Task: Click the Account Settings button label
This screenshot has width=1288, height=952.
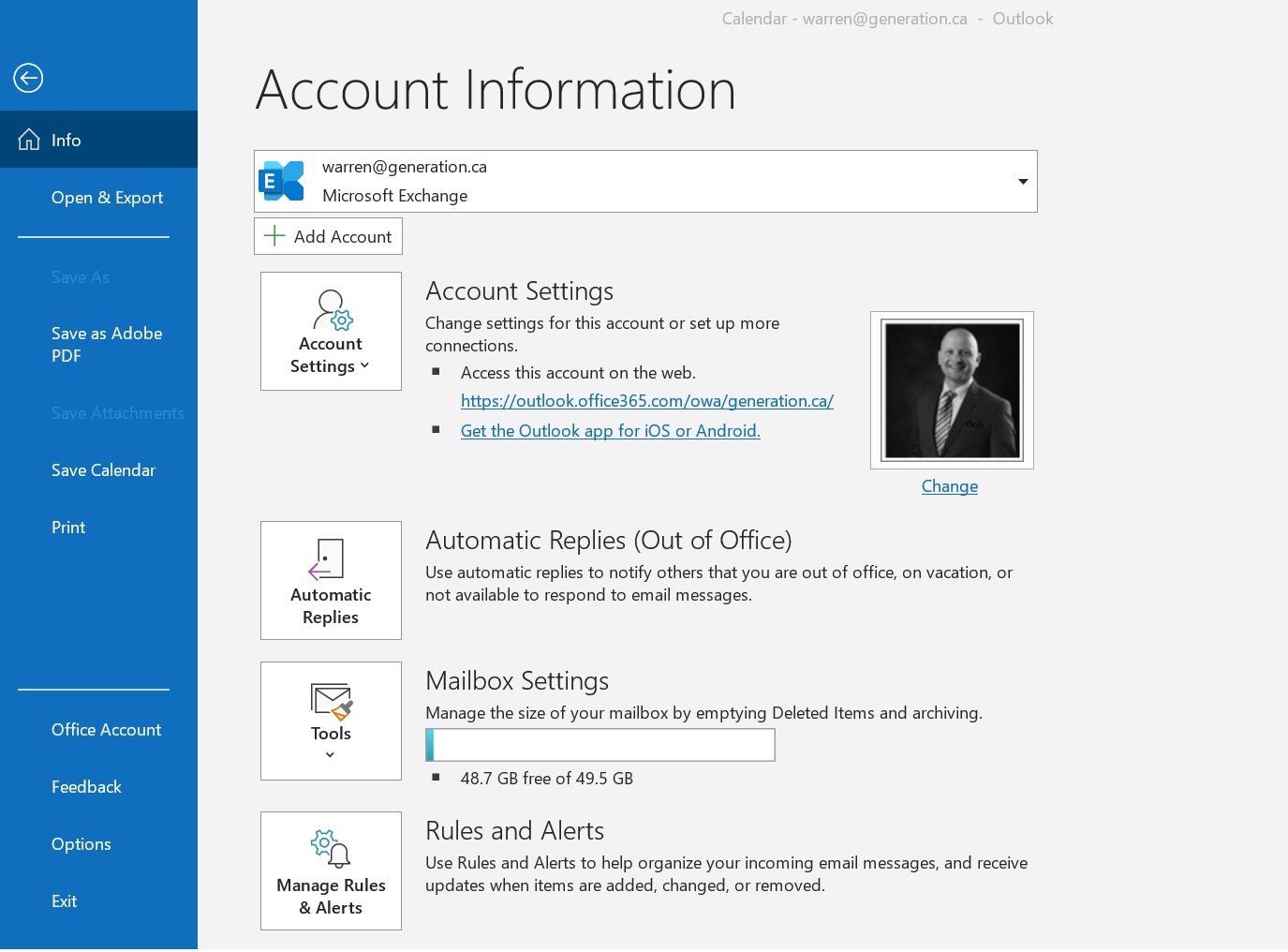Action: [x=330, y=355]
